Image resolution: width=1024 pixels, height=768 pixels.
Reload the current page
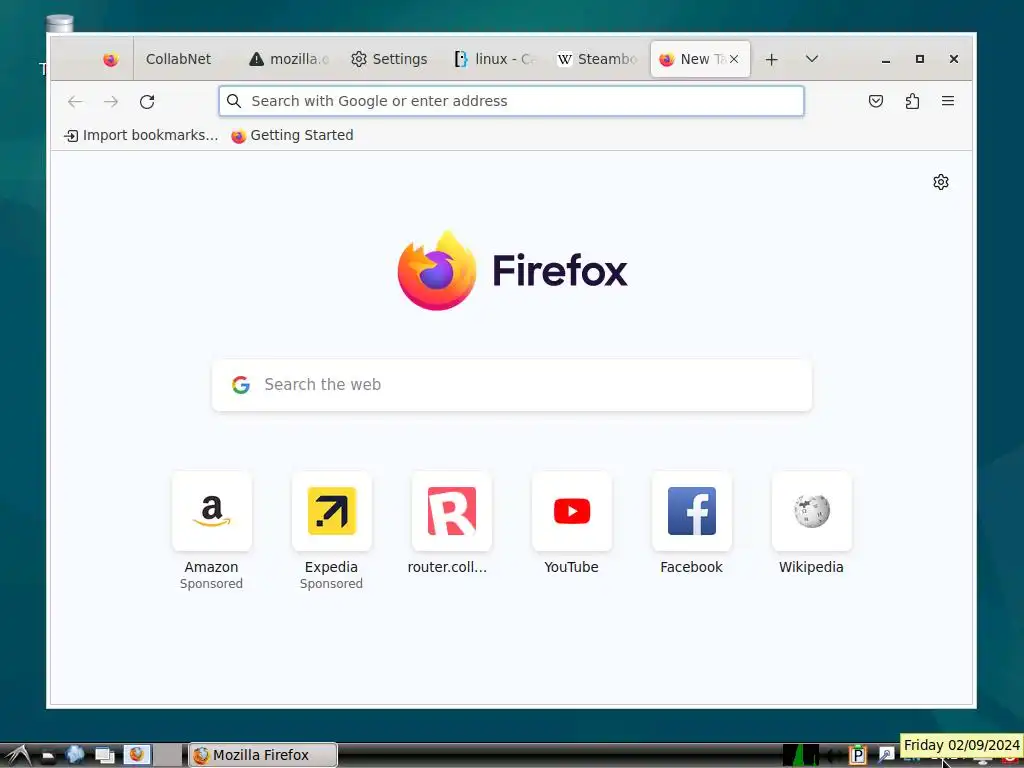click(147, 101)
